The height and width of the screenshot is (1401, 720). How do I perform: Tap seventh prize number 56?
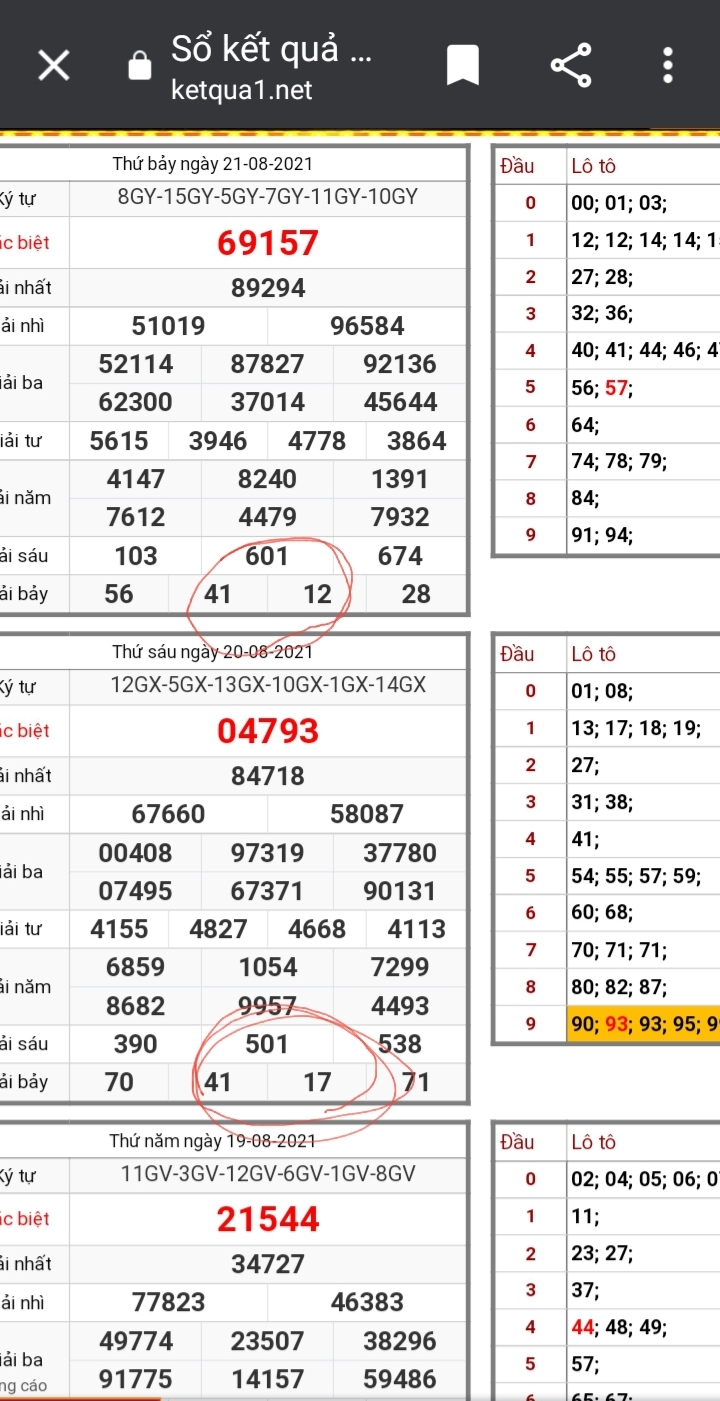[x=119, y=594]
